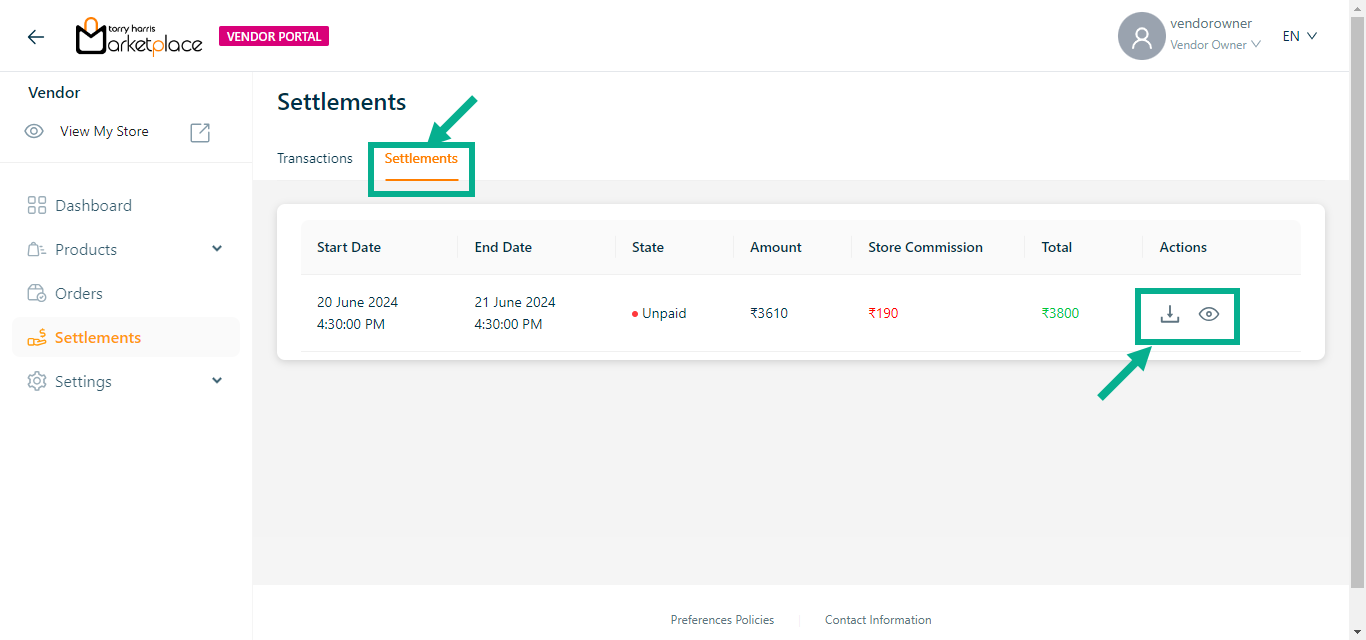Click the eye icon beside View My Store

34,132
